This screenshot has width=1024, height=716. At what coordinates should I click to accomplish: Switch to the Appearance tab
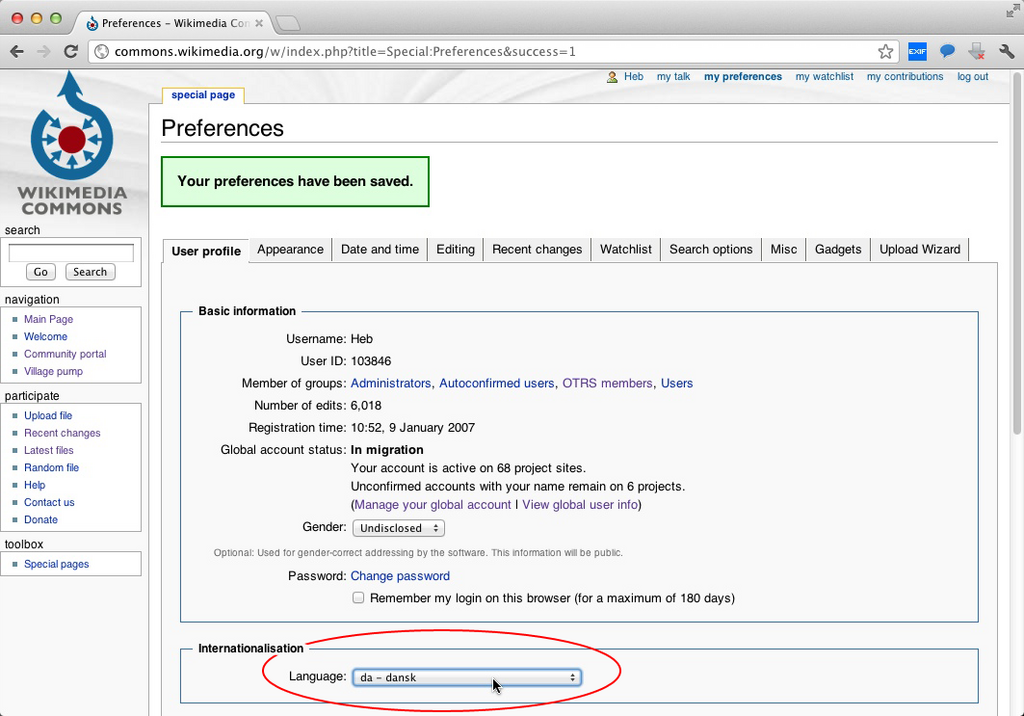pos(290,250)
